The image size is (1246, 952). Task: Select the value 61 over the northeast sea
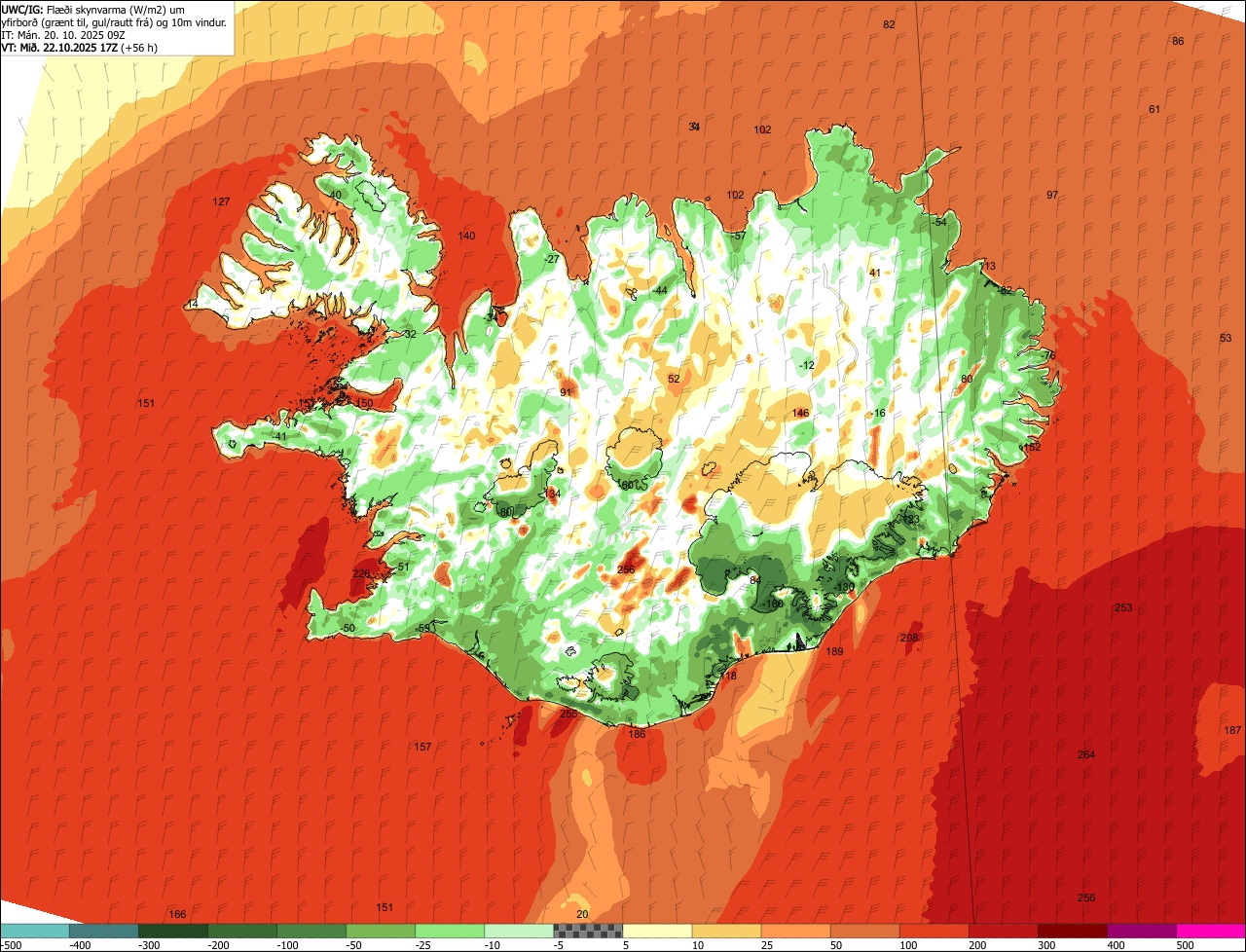click(x=1154, y=109)
